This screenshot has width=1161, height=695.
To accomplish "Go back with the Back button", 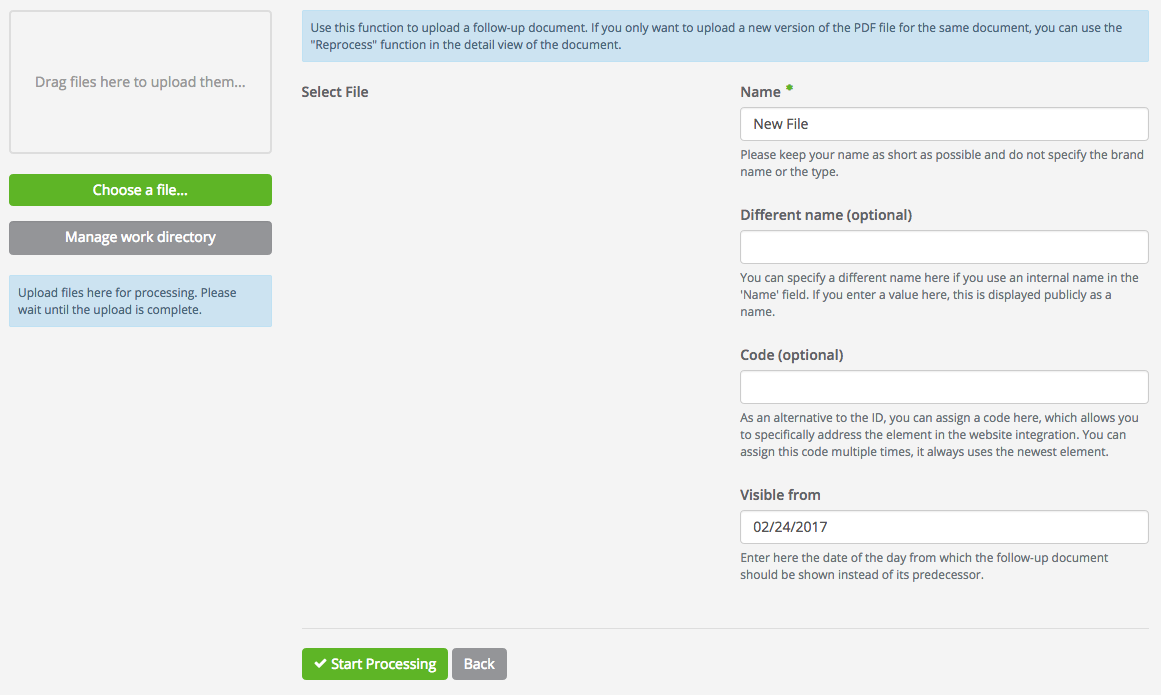I will tap(479, 664).
